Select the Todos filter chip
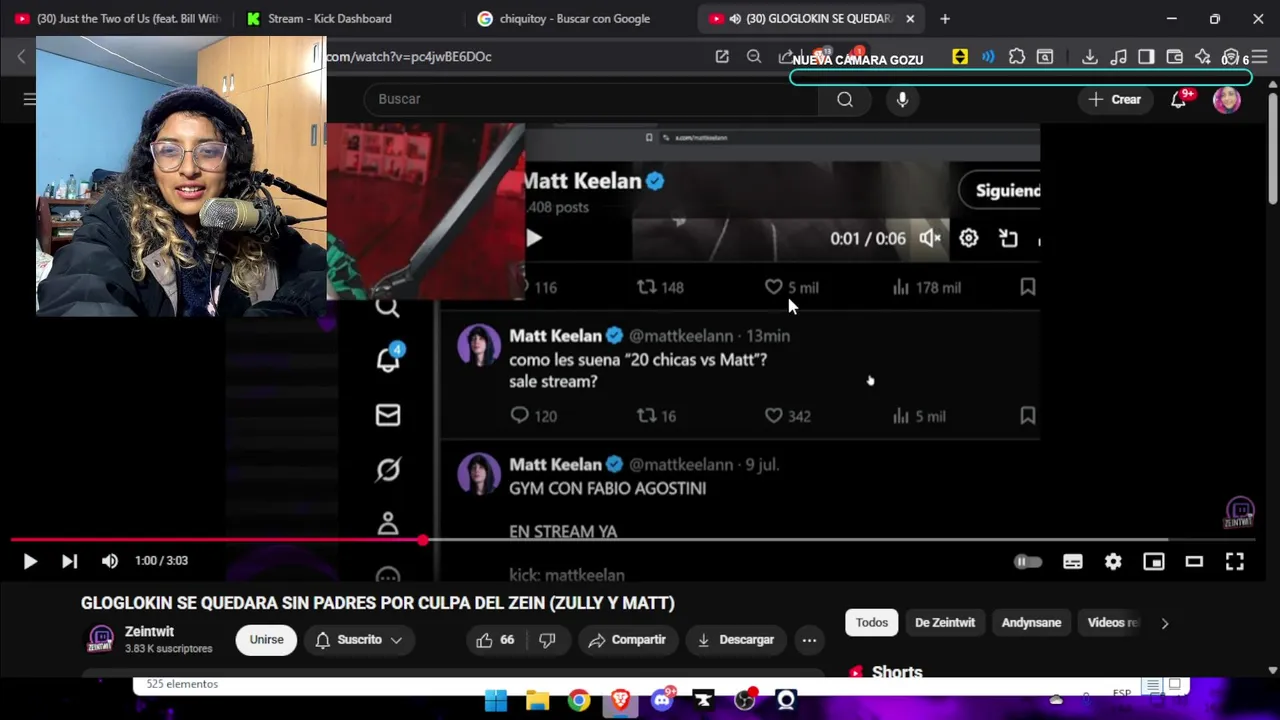Screen dimensions: 1280x720 [871, 623]
